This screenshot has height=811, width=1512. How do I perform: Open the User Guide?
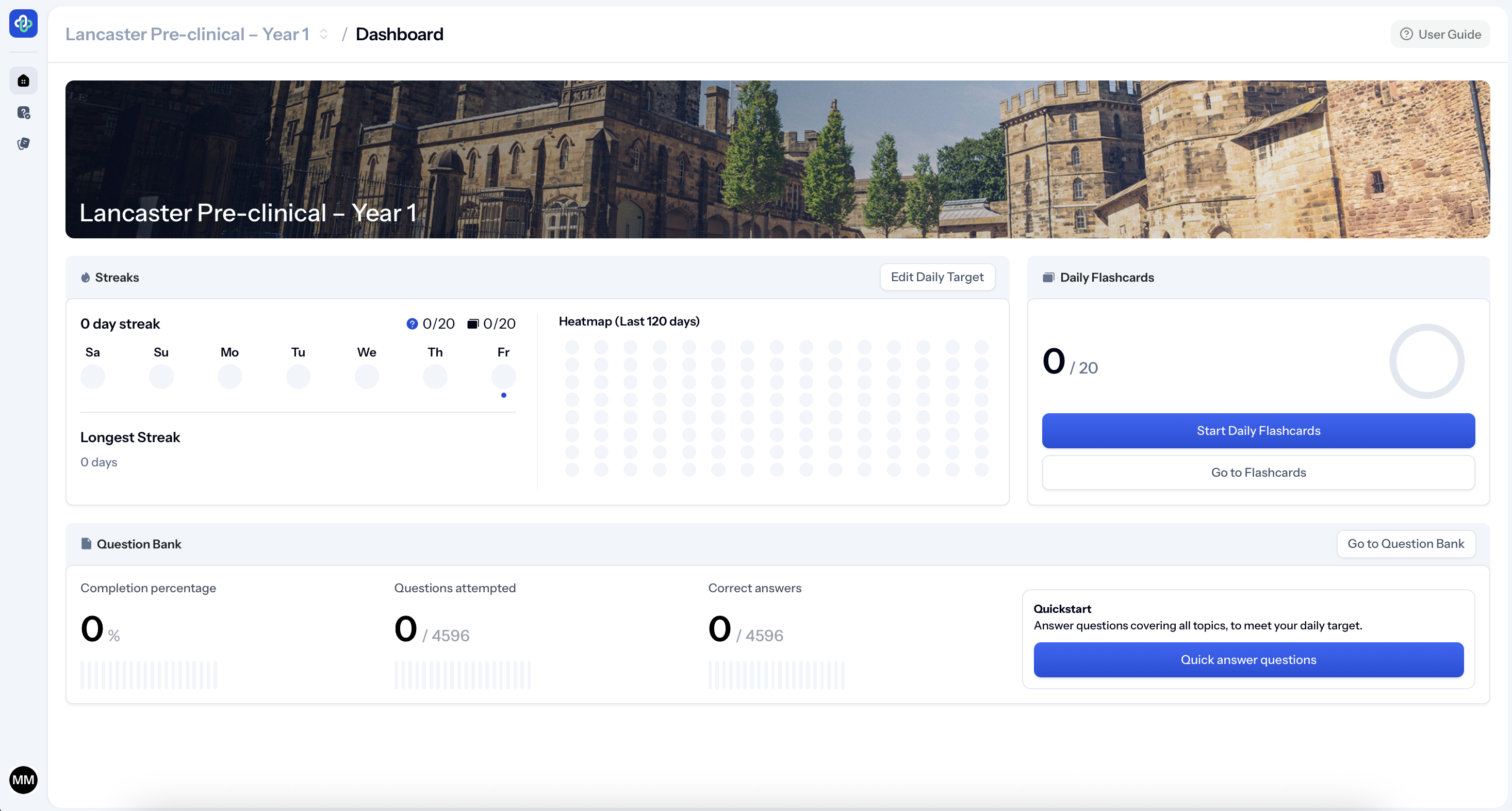(x=1440, y=34)
